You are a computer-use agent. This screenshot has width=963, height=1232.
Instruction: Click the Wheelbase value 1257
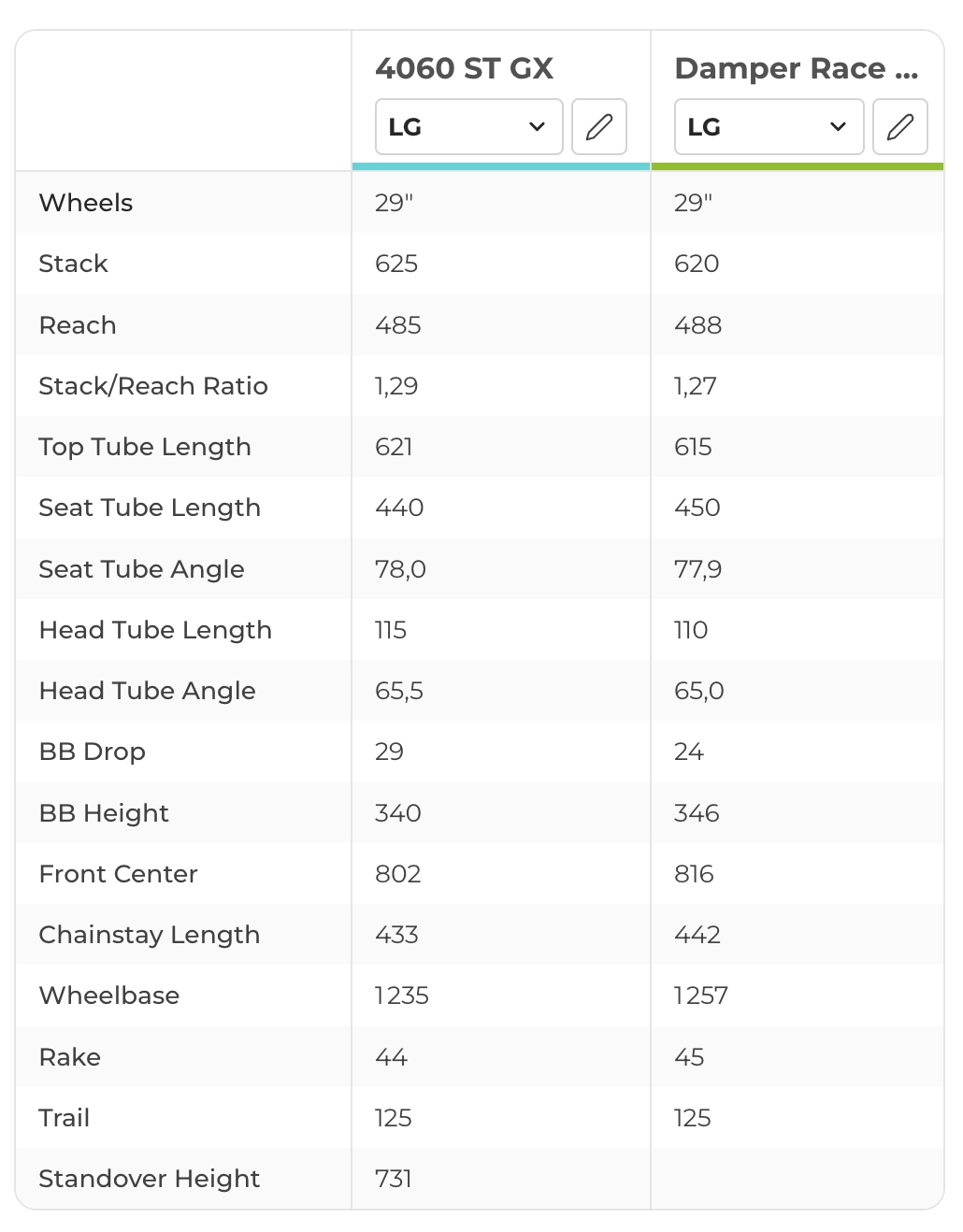700,996
